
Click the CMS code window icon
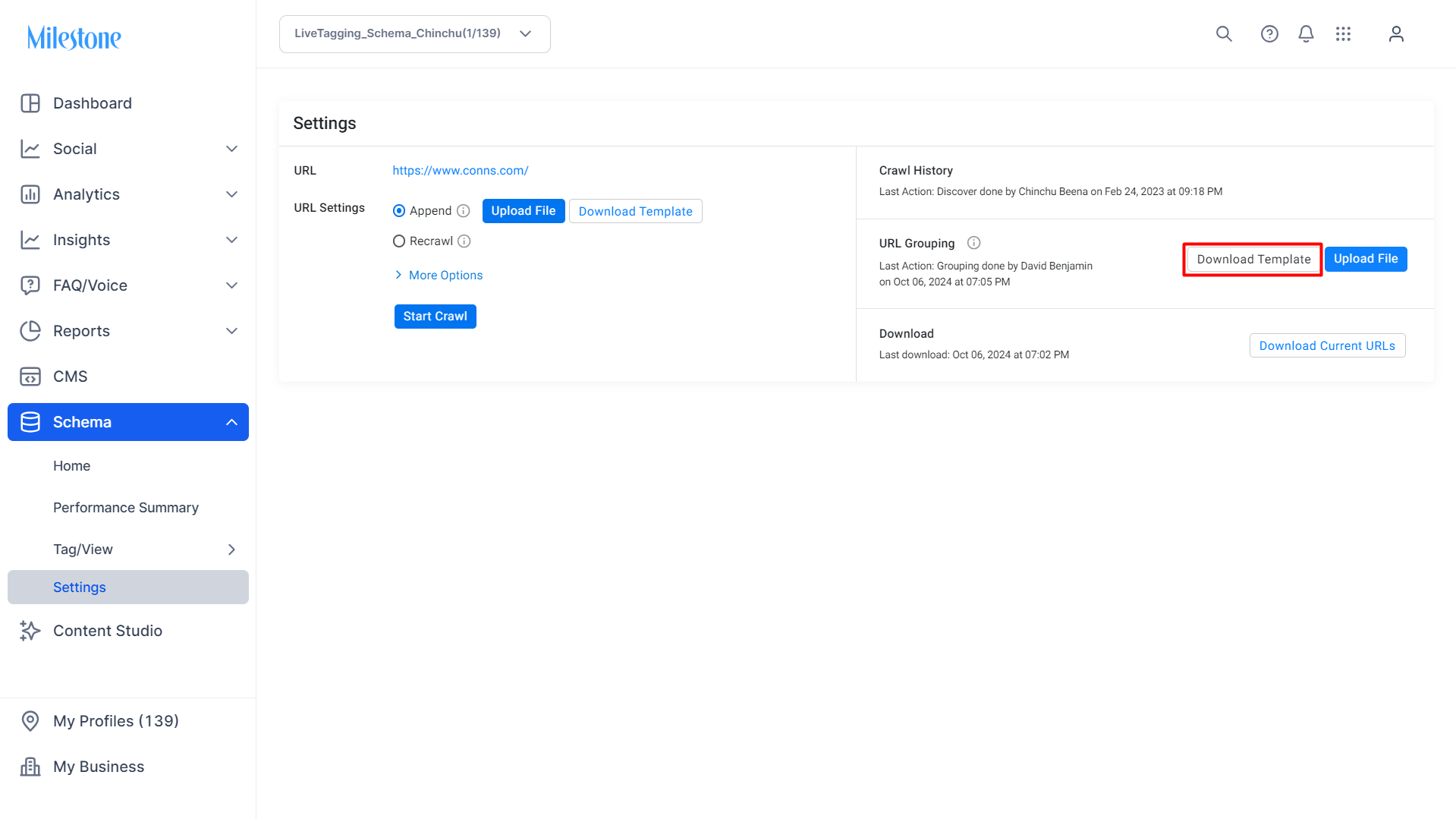30,376
